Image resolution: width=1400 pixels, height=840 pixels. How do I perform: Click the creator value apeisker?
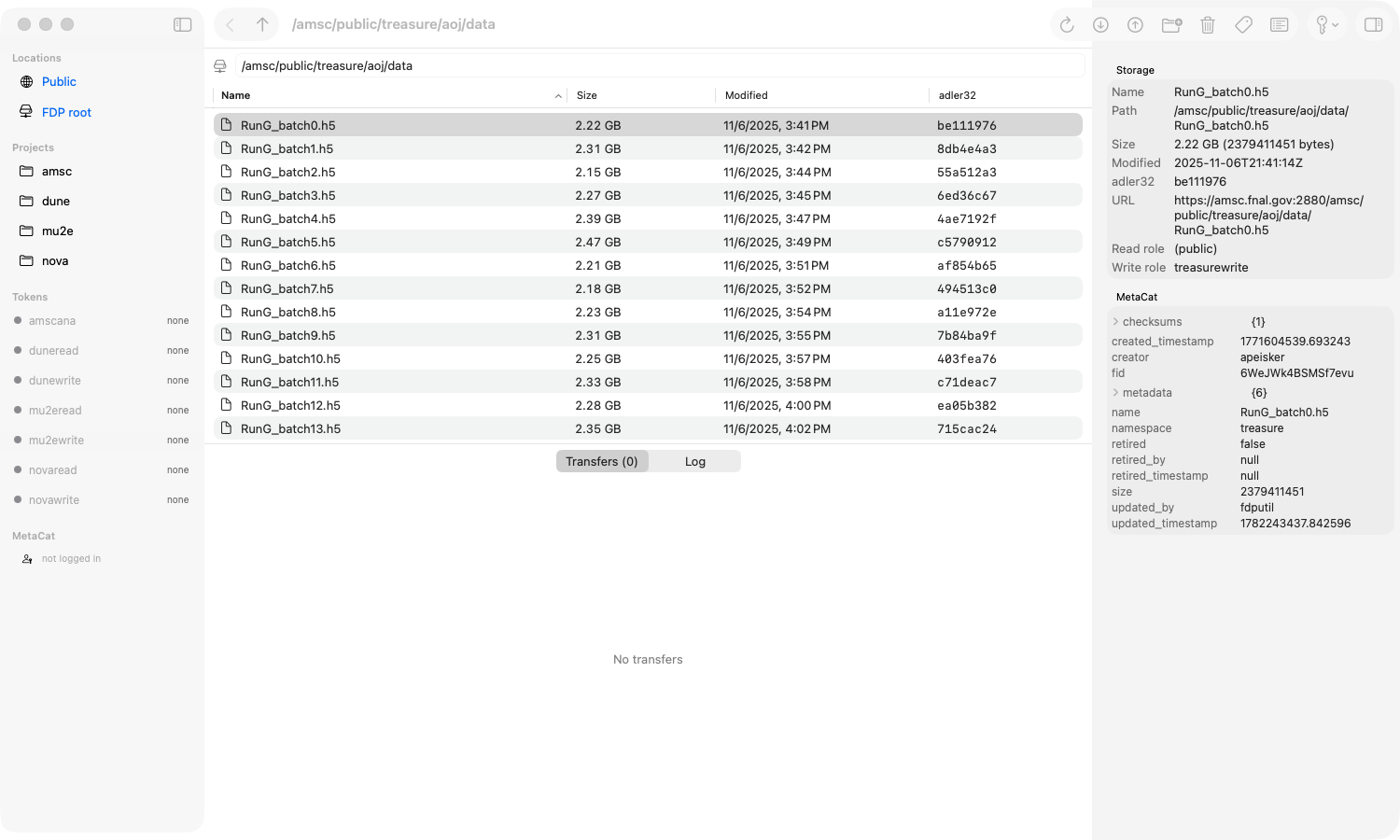1262,357
